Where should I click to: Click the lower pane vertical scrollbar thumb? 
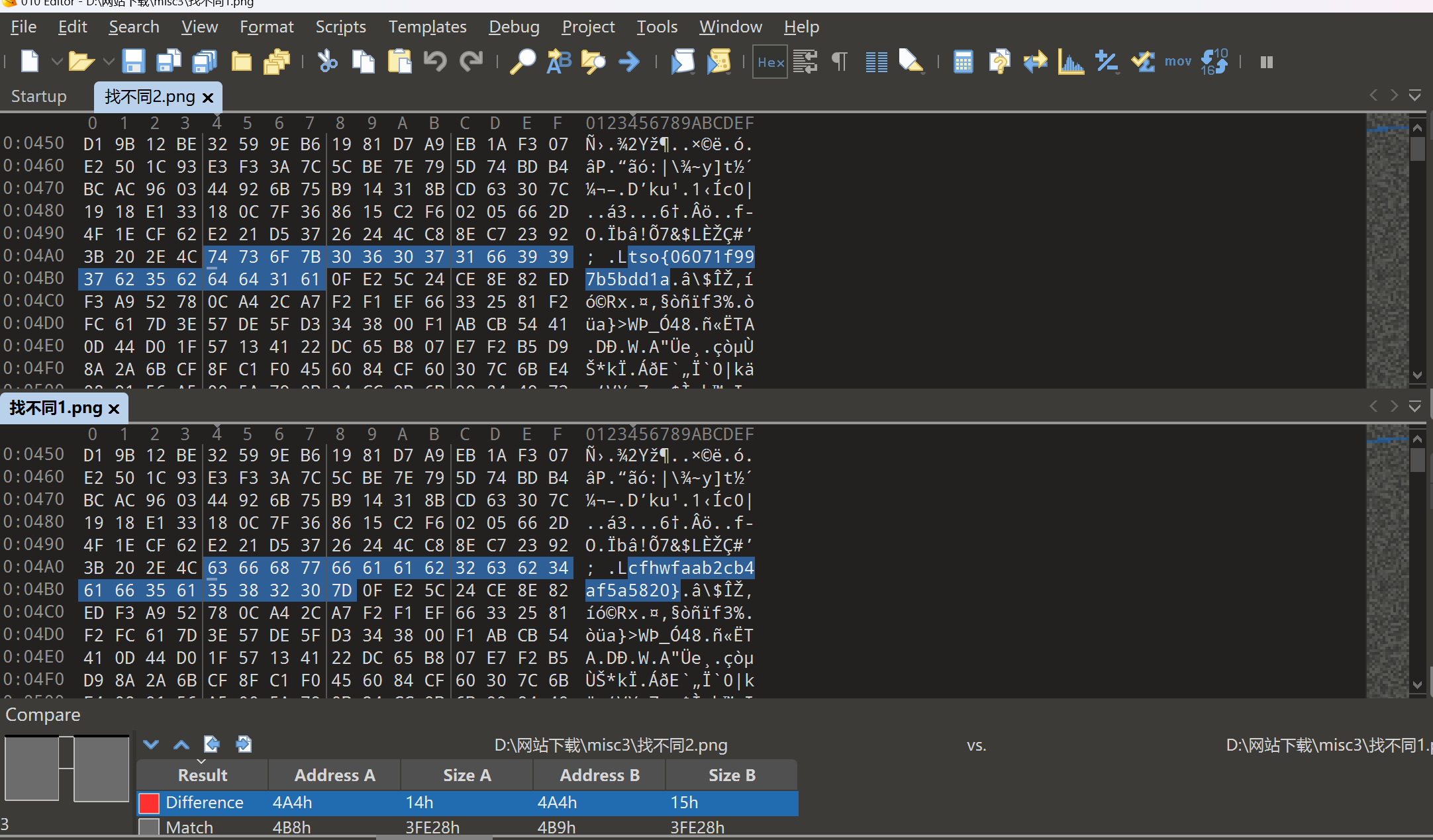[x=1417, y=459]
